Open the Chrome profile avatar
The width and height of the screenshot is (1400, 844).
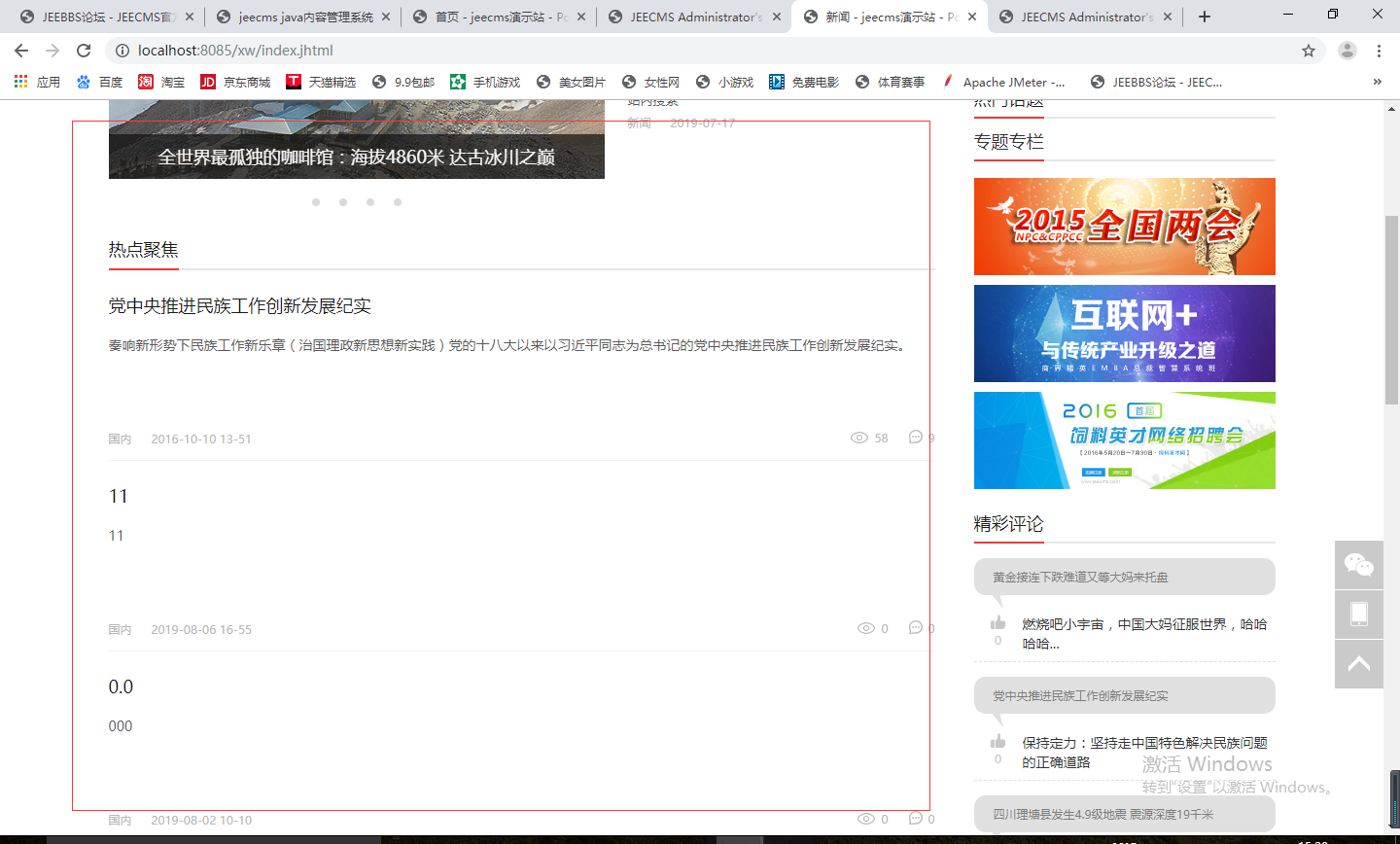pos(1347,51)
